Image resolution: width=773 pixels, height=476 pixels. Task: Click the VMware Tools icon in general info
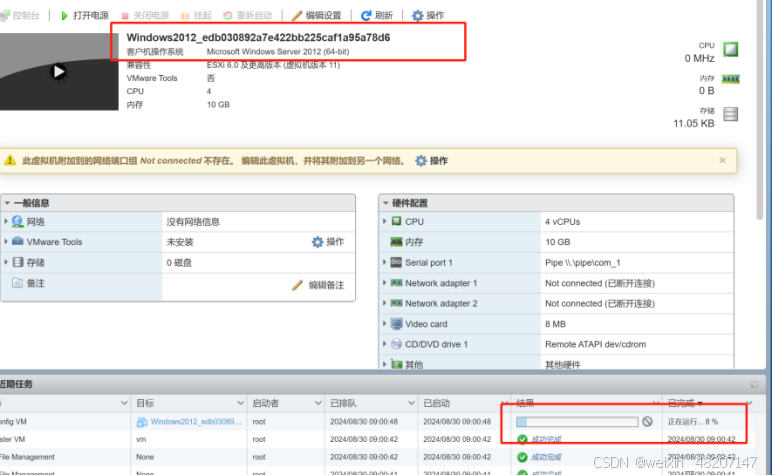[18, 241]
